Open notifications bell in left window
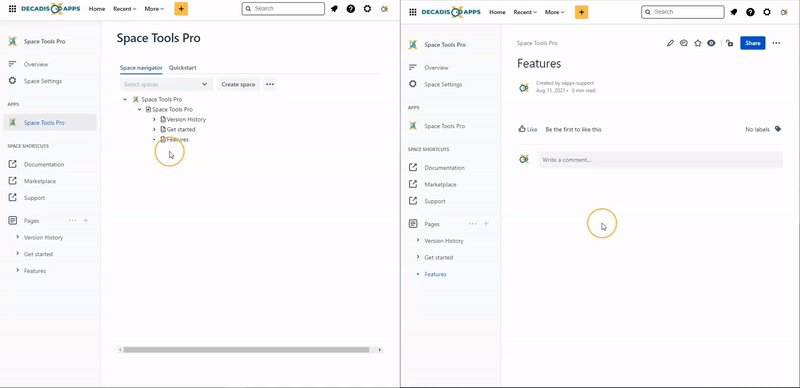800x388 pixels. pos(334,9)
